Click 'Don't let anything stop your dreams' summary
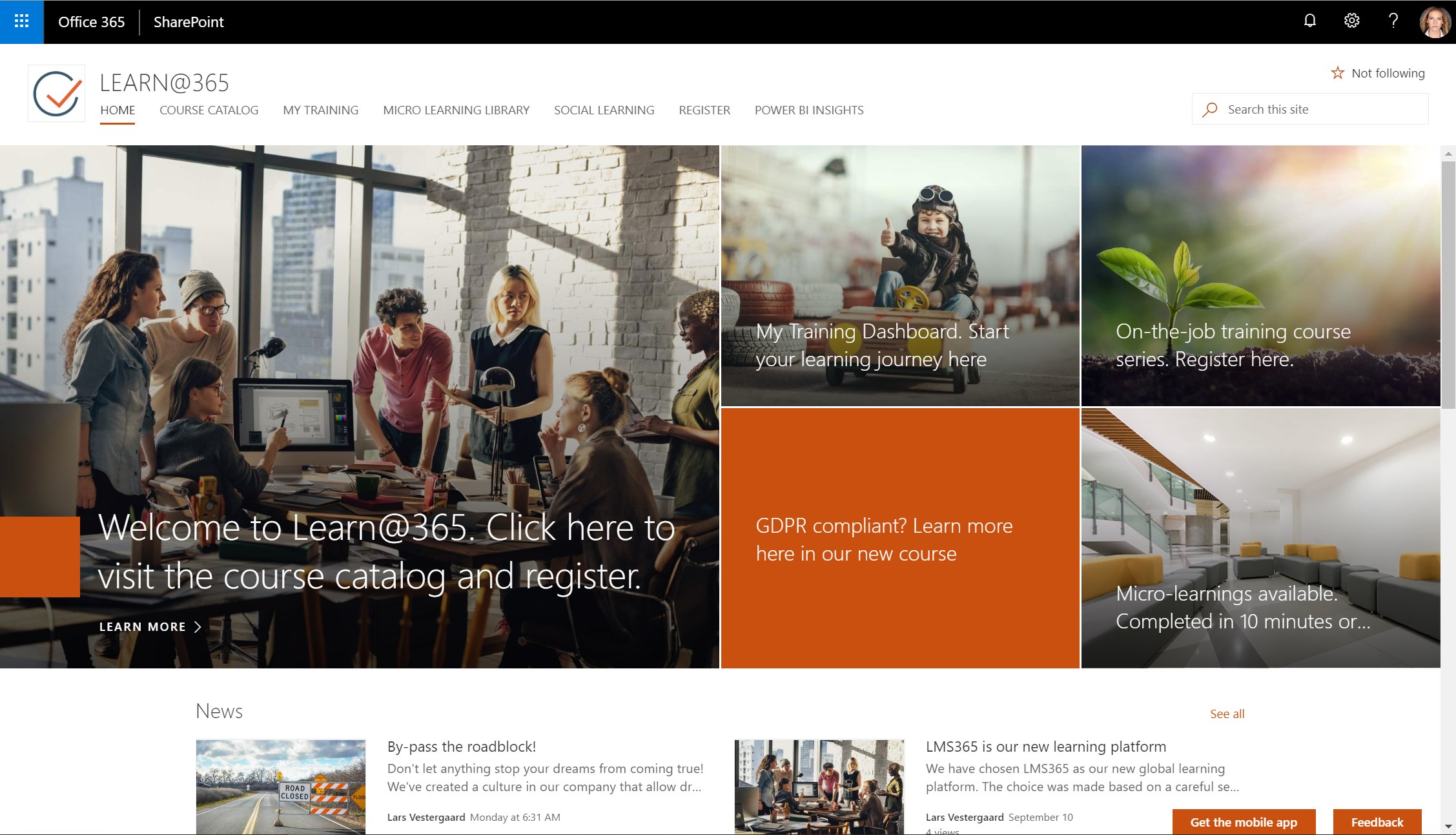Screen dimensions: 1456x835 pos(545,778)
